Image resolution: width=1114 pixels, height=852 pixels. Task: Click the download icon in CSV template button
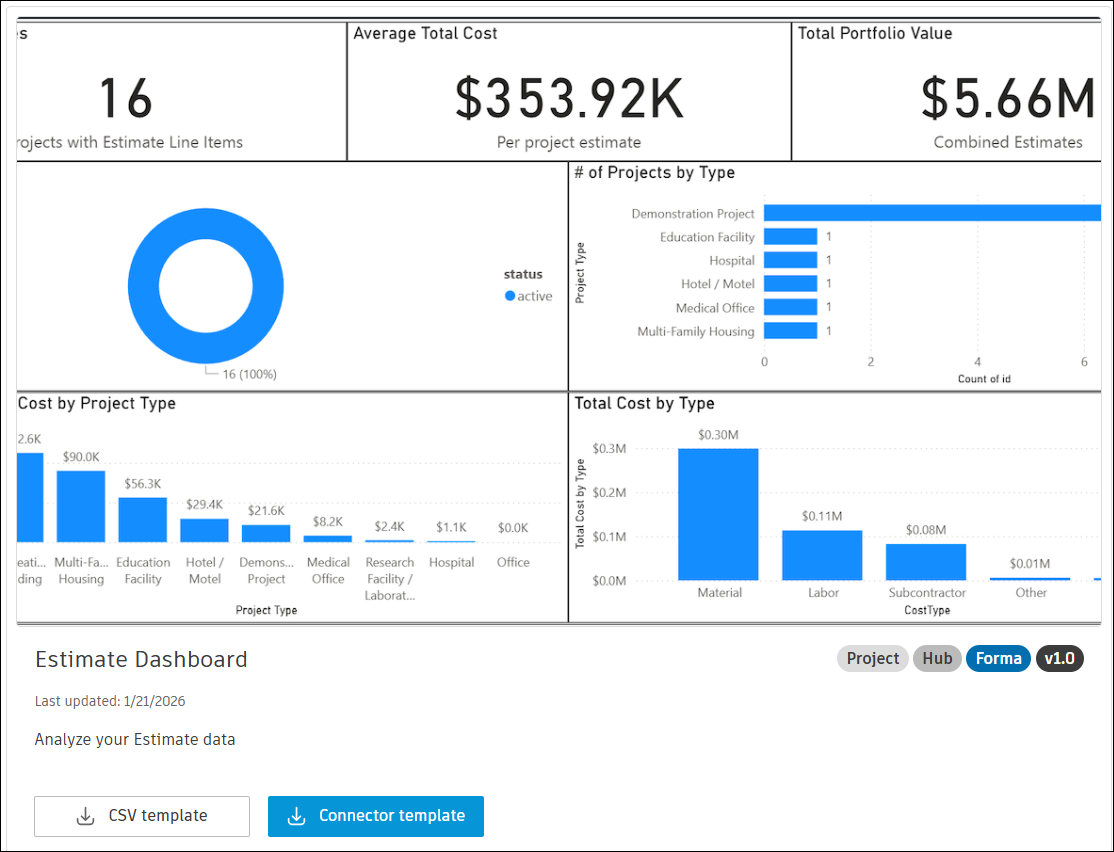[x=85, y=816]
